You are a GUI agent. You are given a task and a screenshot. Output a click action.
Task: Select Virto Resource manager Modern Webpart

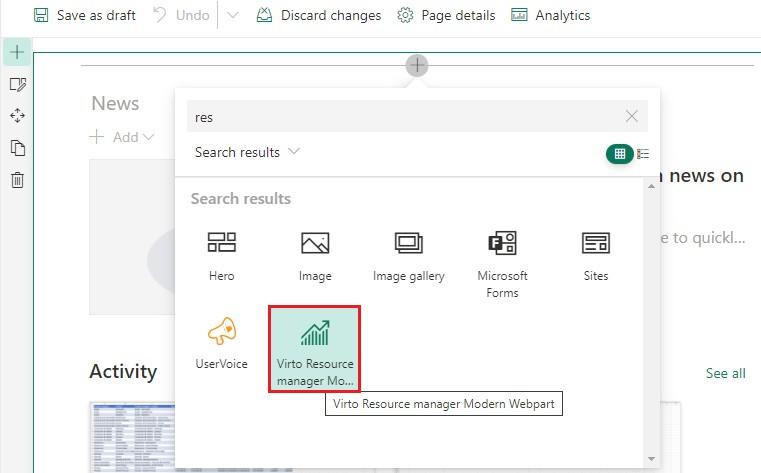point(315,348)
